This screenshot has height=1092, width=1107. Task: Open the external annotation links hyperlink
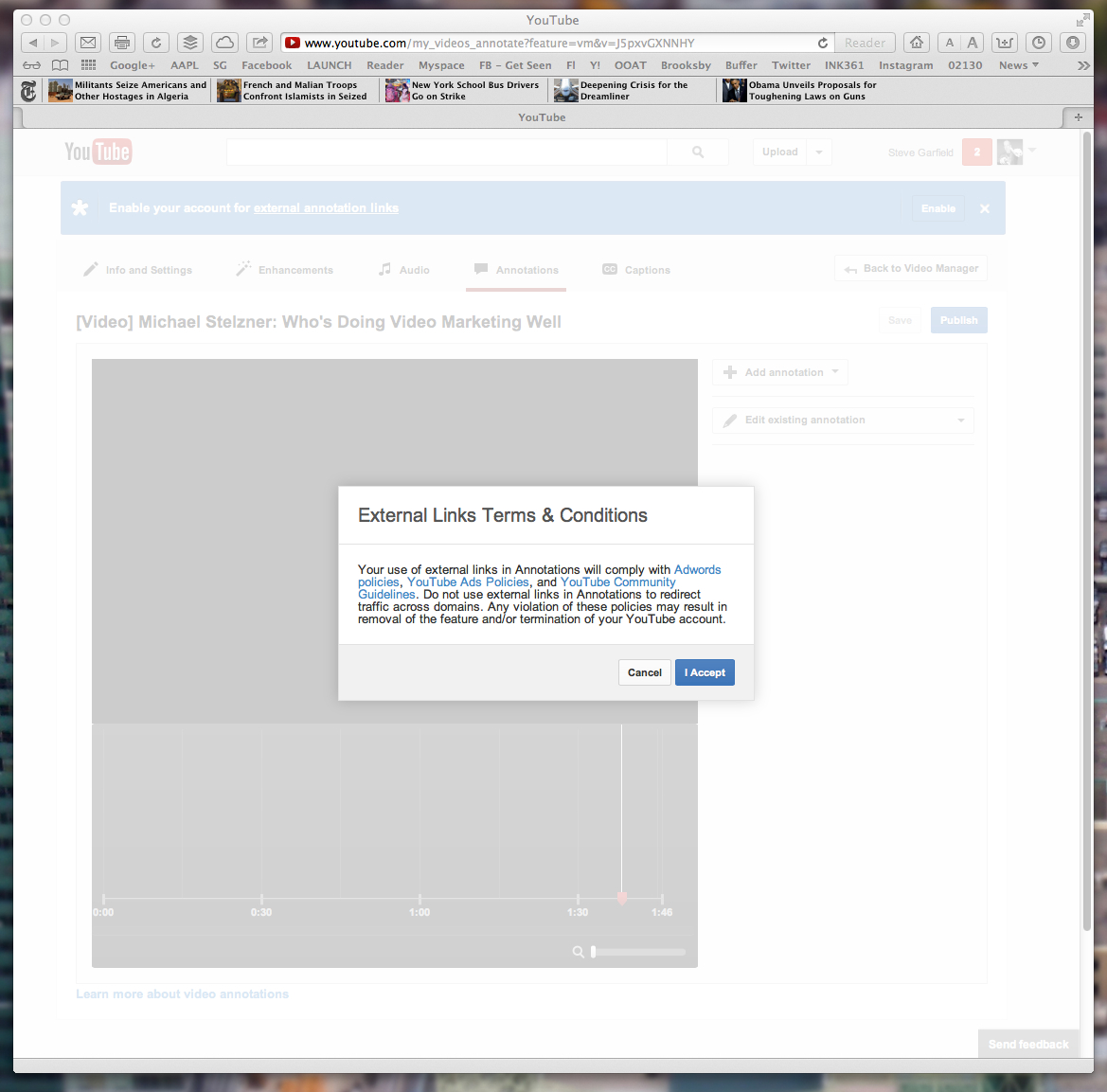coord(326,208)
